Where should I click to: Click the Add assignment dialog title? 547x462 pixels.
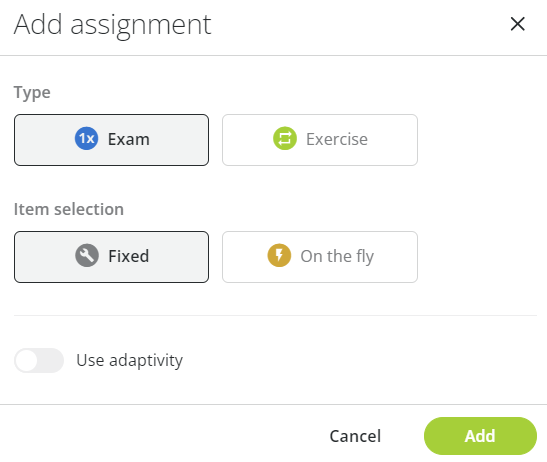point(112,25)
